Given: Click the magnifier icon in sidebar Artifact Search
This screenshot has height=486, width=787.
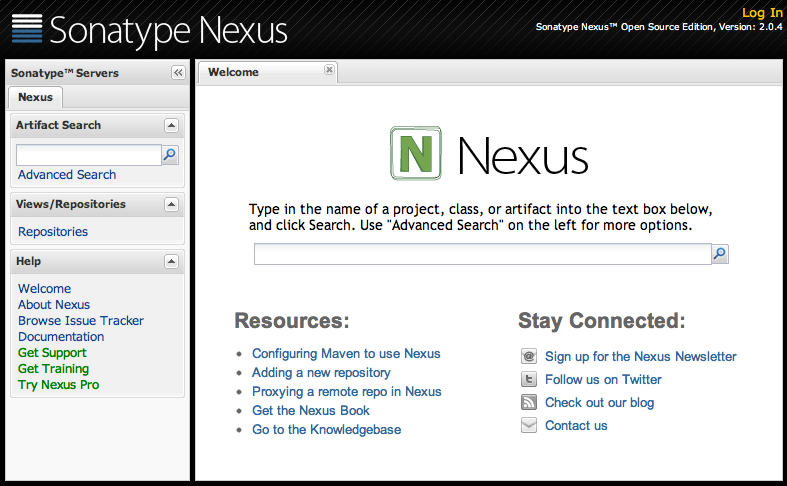Looking at the screenshot, I should coord(170,155).
